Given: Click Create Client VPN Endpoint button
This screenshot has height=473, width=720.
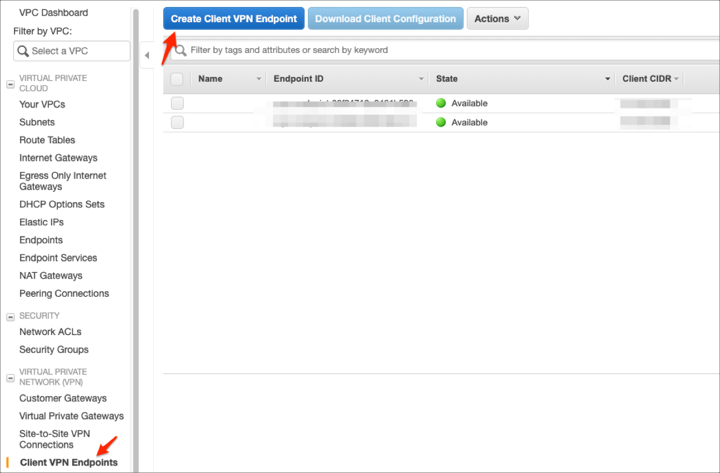Looking at the screenshot, I should (x=233, y=19).
